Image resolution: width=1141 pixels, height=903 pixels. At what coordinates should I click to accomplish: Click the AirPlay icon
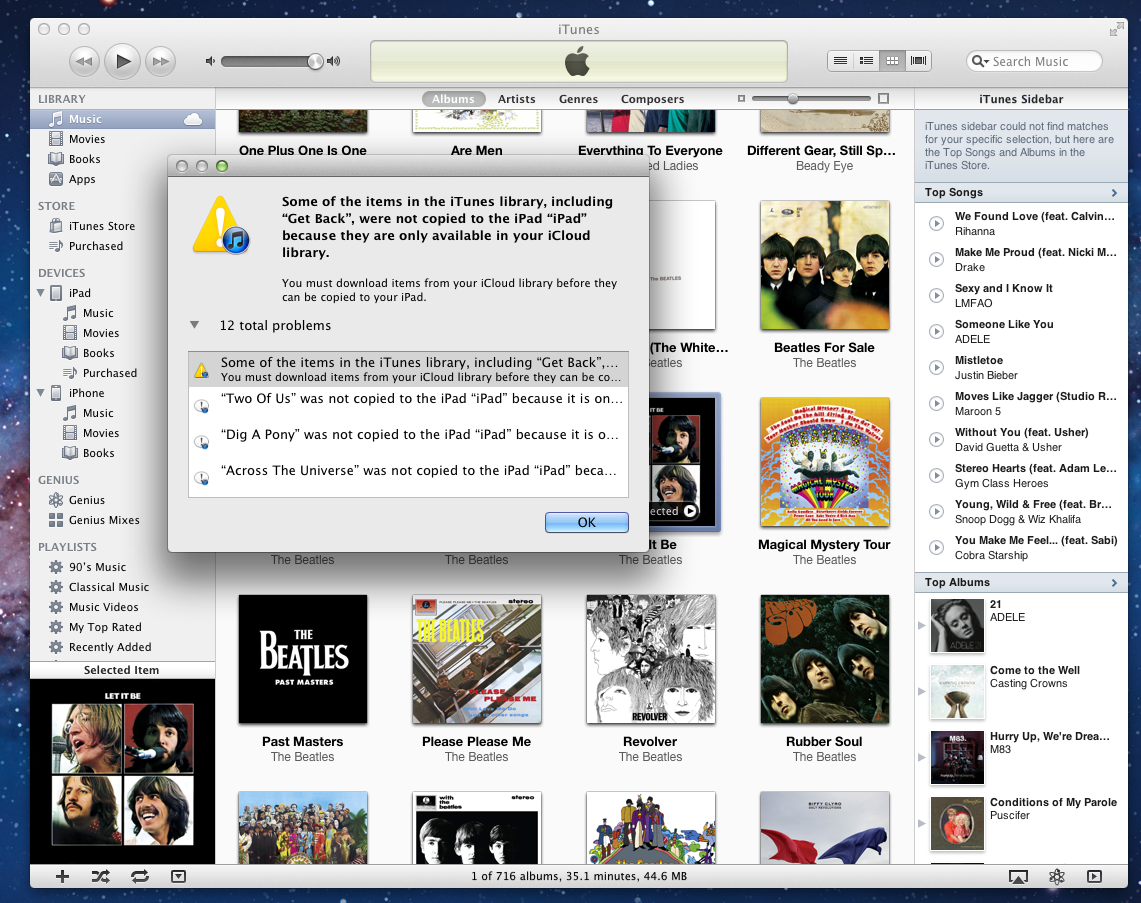[x=1018, y=877]
